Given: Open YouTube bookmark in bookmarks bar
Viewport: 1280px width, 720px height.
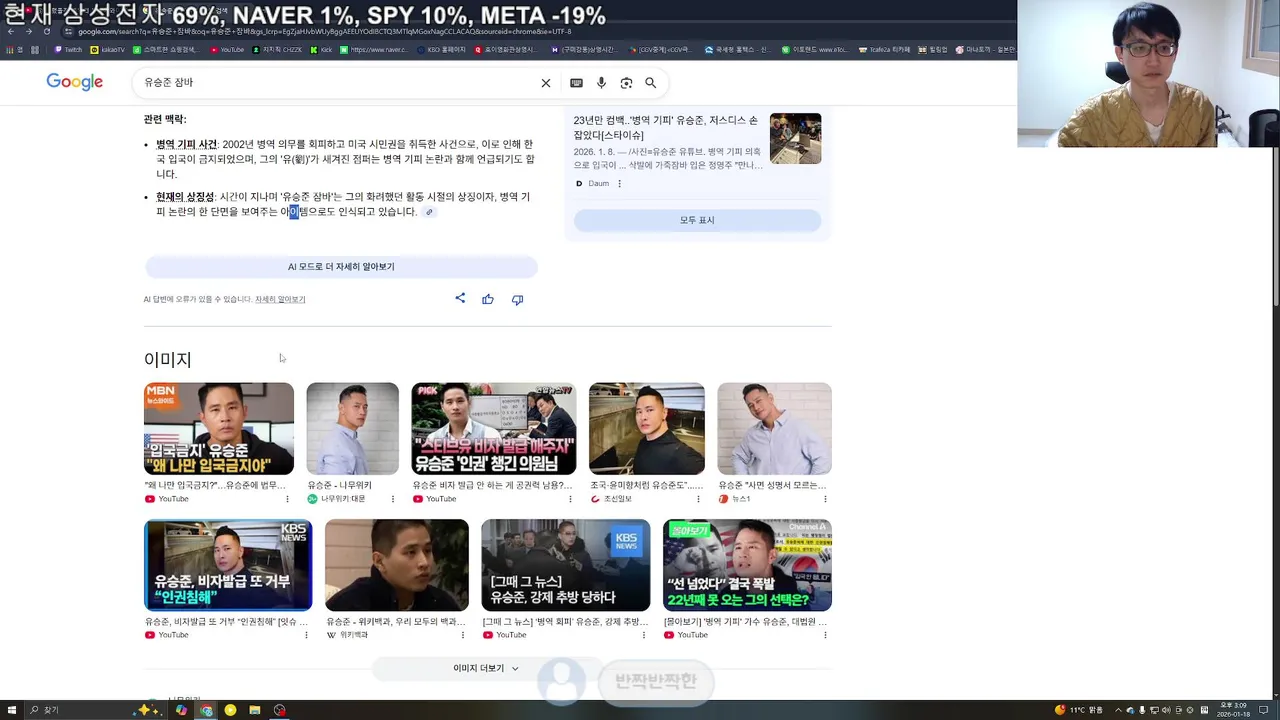Looking at the screenshot, I should (x=226, y=49).
